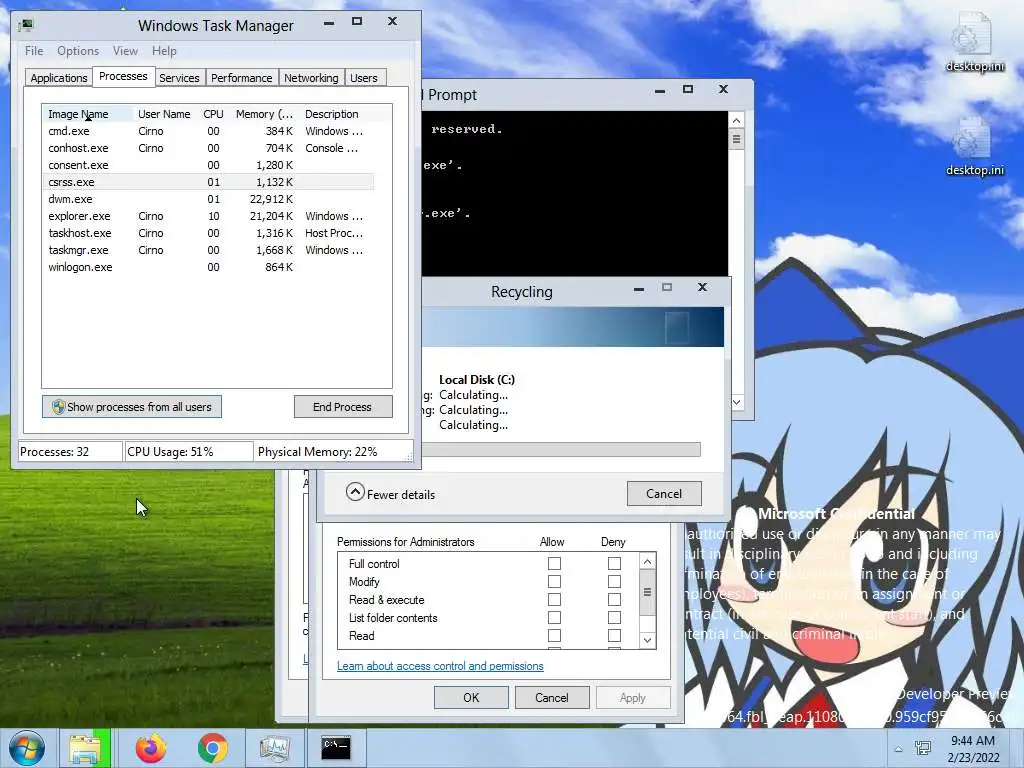Open the Options menu in Task Manager
The height and width of the screenshot is (768, 1024).
click(78, 51)
